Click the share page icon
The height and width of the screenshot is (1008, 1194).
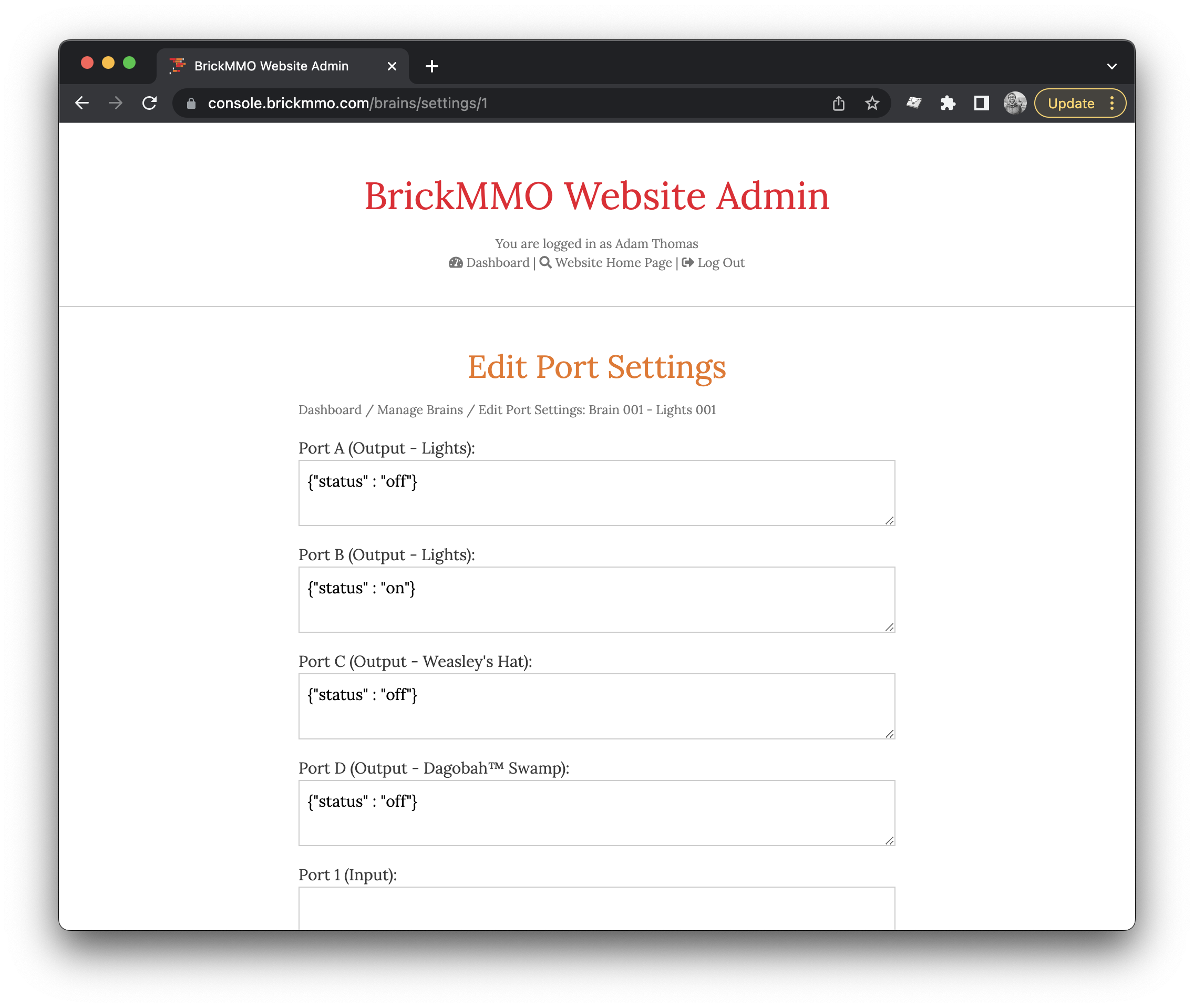(838, 103)
